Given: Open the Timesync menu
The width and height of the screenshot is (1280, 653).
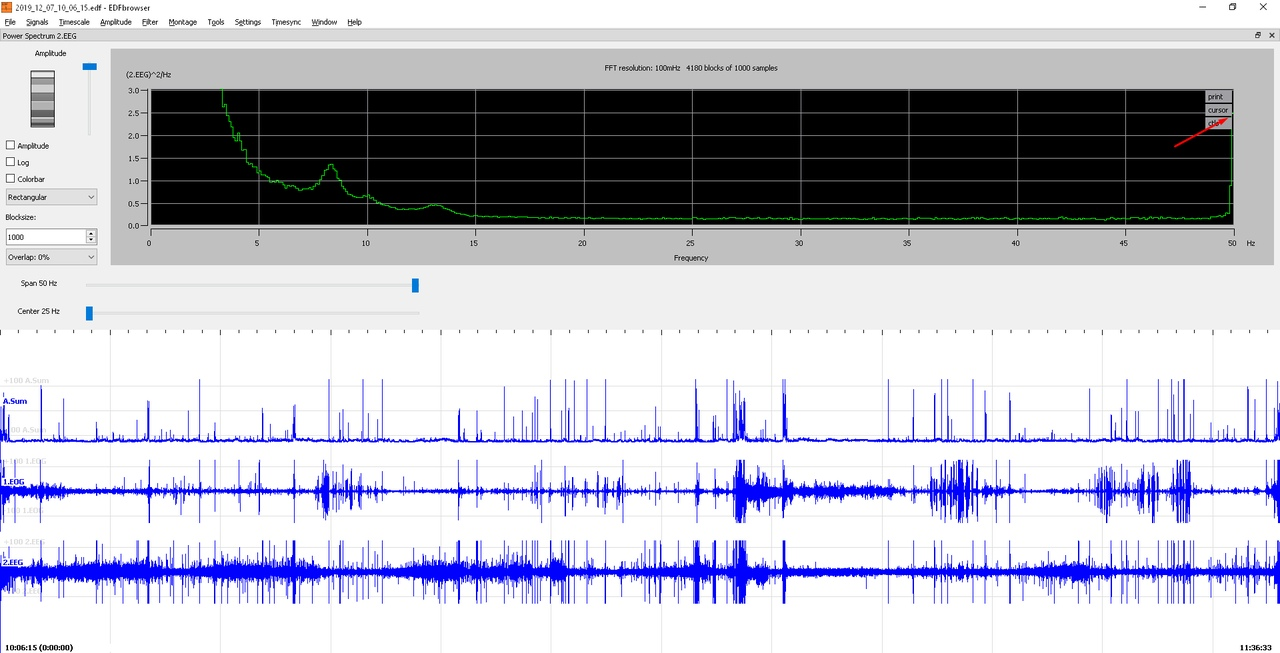Looking at the screenshot, I should (287, 22).
